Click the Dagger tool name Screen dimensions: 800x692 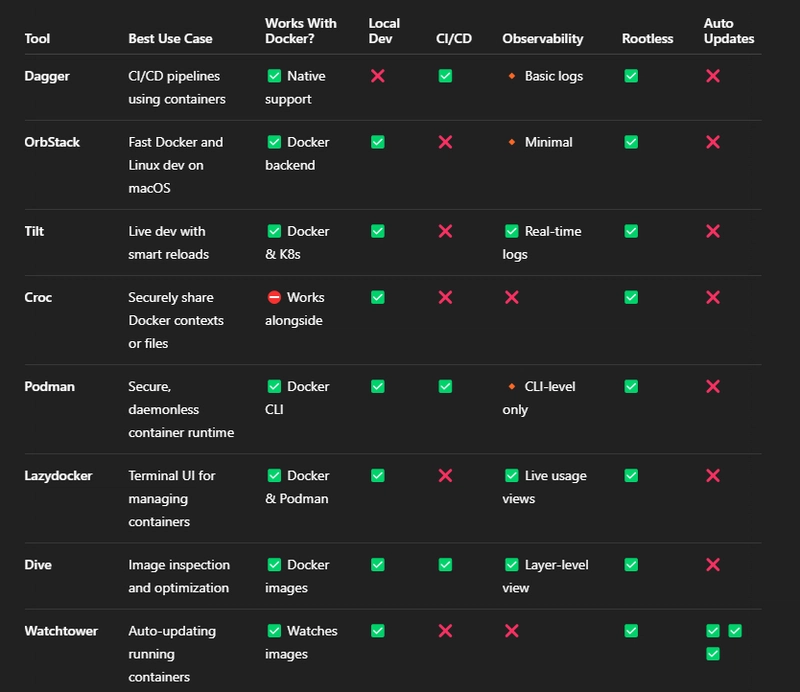coord(47,76)
